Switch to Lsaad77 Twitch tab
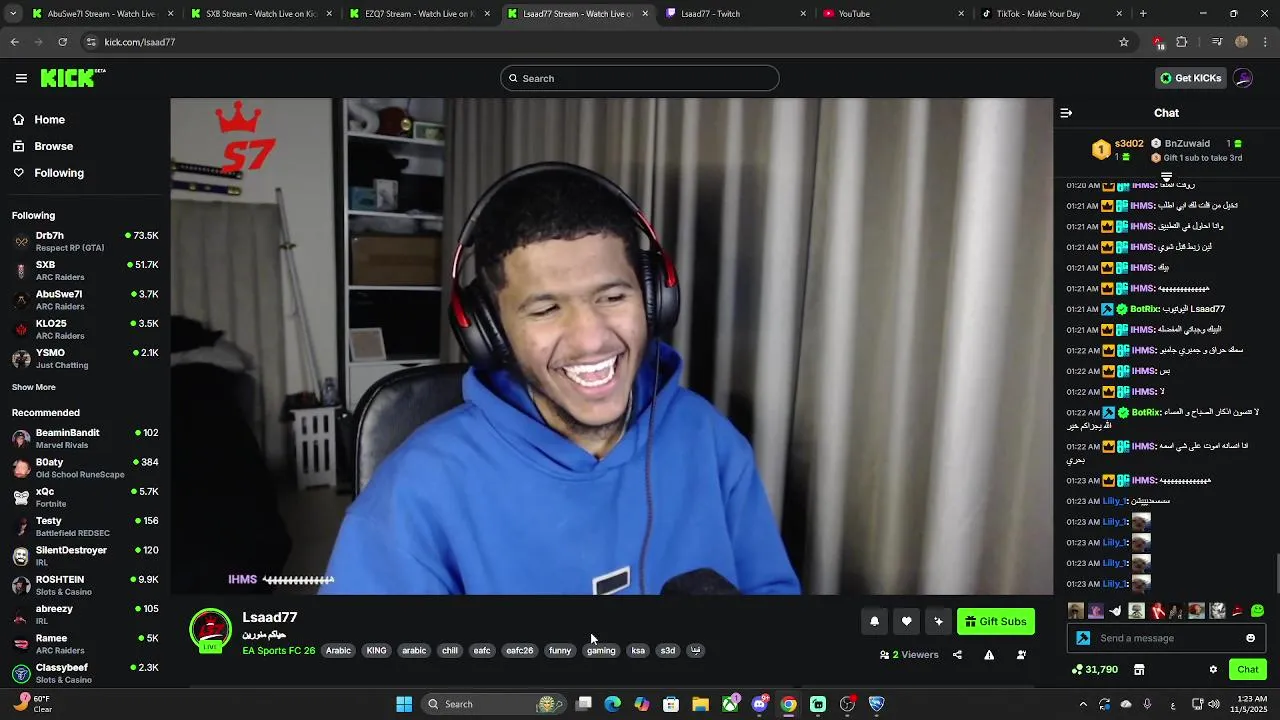 [x=736, y=14]
